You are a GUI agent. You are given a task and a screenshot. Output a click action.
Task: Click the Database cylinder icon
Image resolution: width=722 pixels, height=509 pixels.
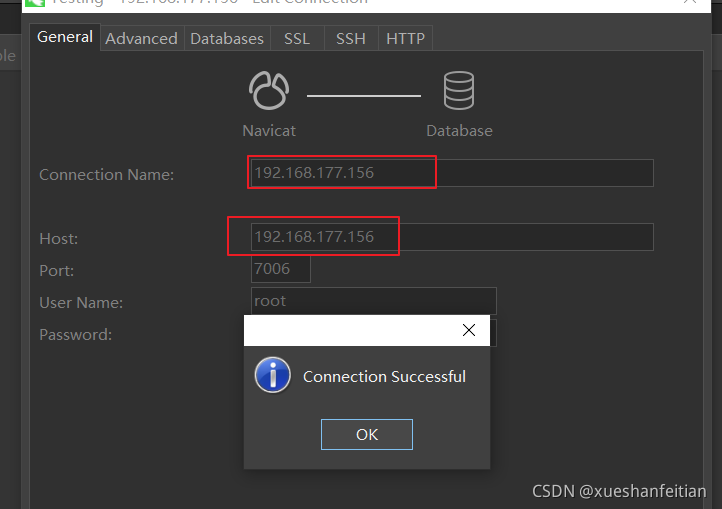click(x=459, y=90)
